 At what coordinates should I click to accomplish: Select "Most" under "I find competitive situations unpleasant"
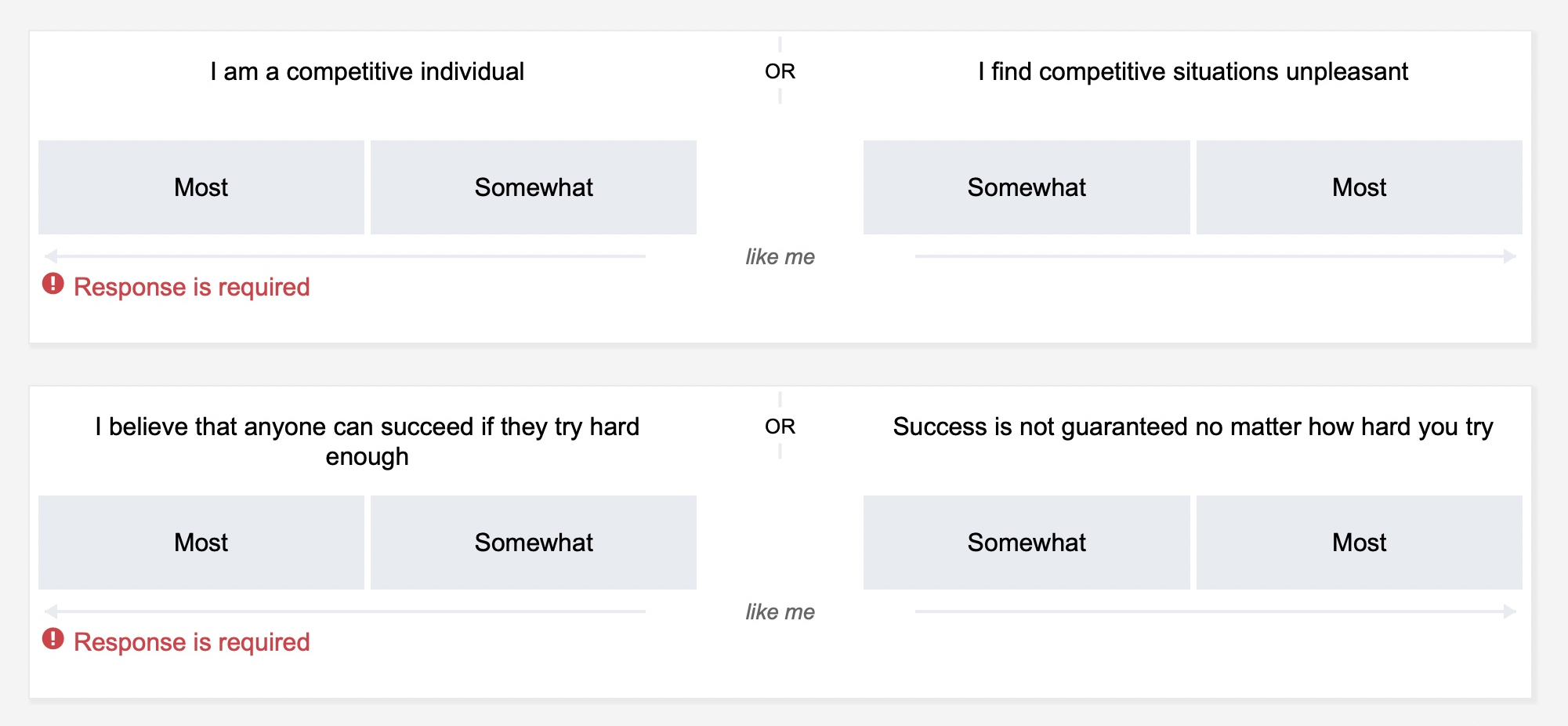coord(1359,187)
